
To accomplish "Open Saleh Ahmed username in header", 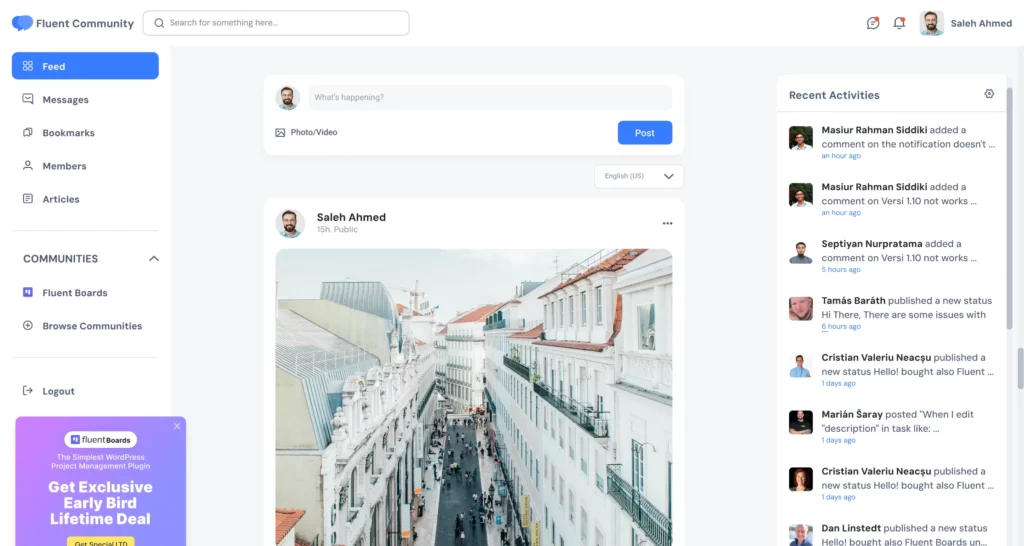I will [981, 23].
